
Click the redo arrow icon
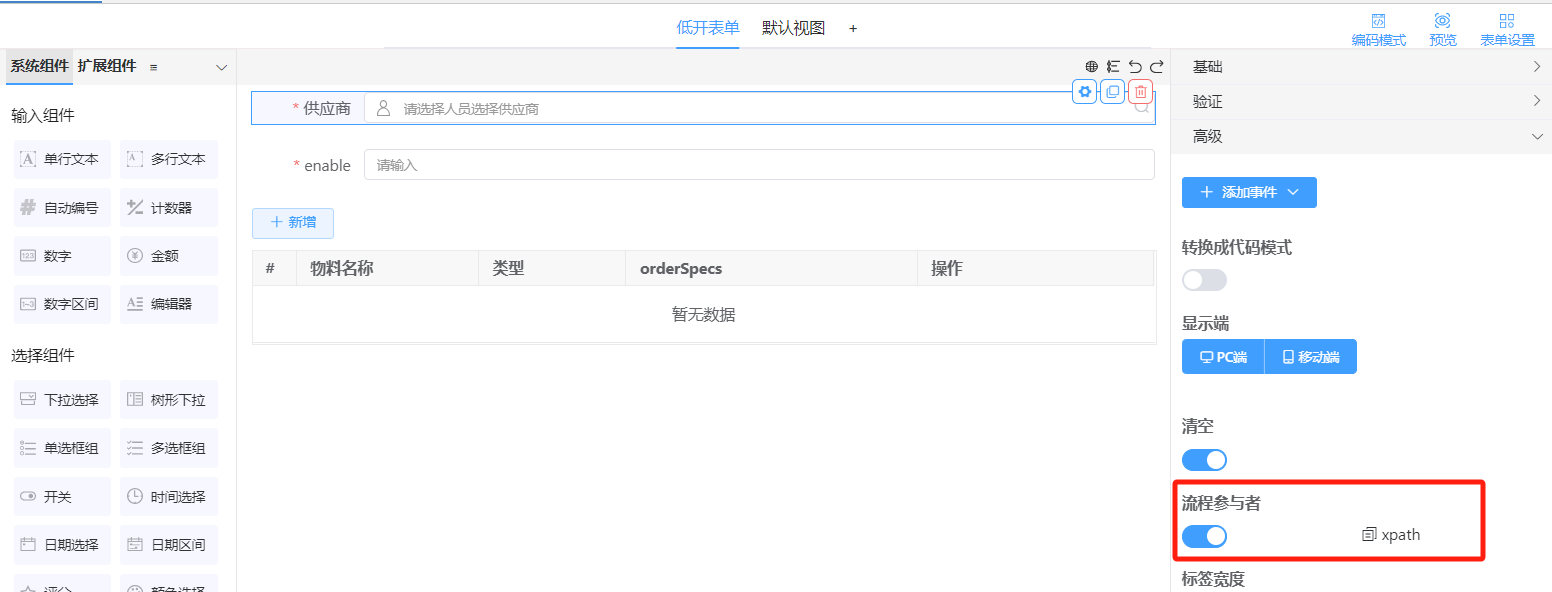(x=1157, y=66)
